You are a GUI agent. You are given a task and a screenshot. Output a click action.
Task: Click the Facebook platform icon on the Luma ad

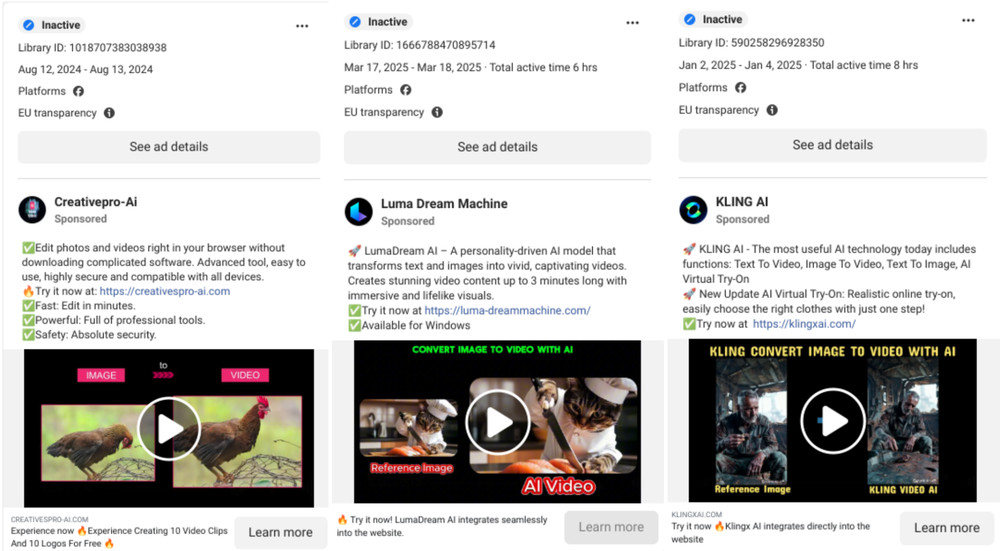(x=406, y=90)
